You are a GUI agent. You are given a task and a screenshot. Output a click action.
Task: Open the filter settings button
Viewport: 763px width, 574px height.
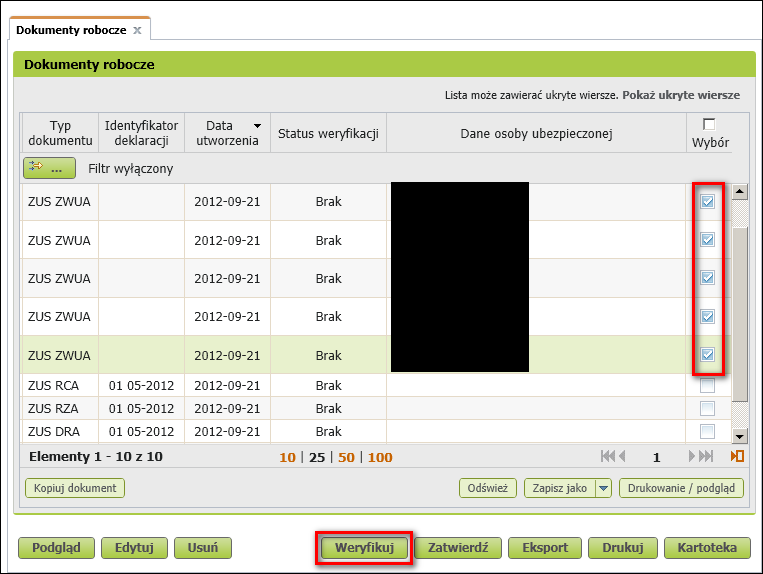[49, 168]
